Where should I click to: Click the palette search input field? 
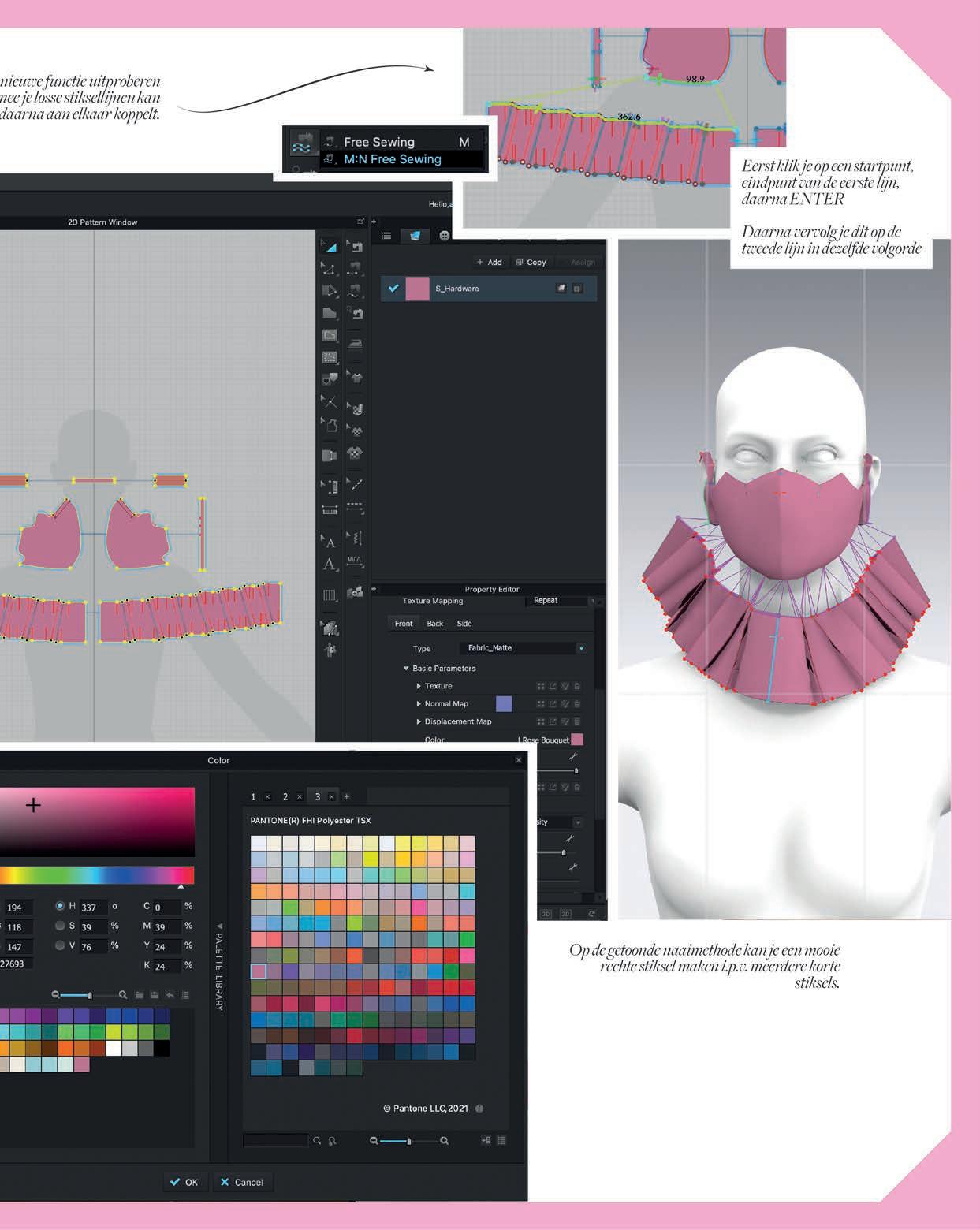(275, 1140)
